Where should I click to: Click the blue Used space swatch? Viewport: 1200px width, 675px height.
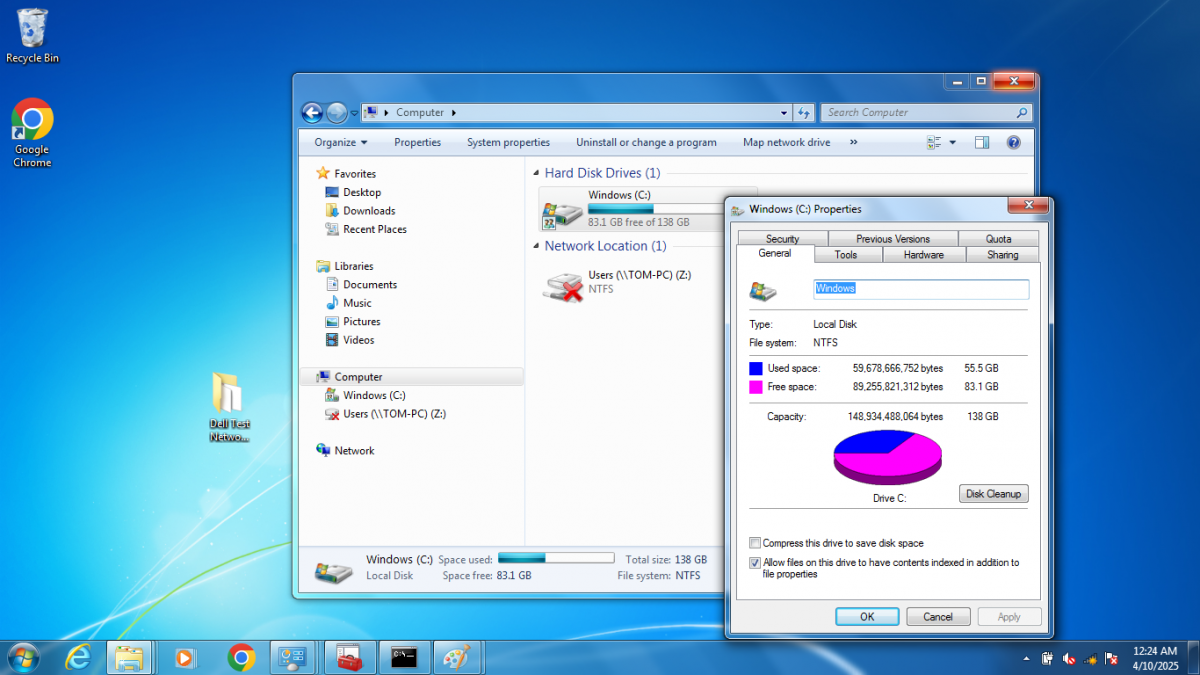(x=756, y=368)
